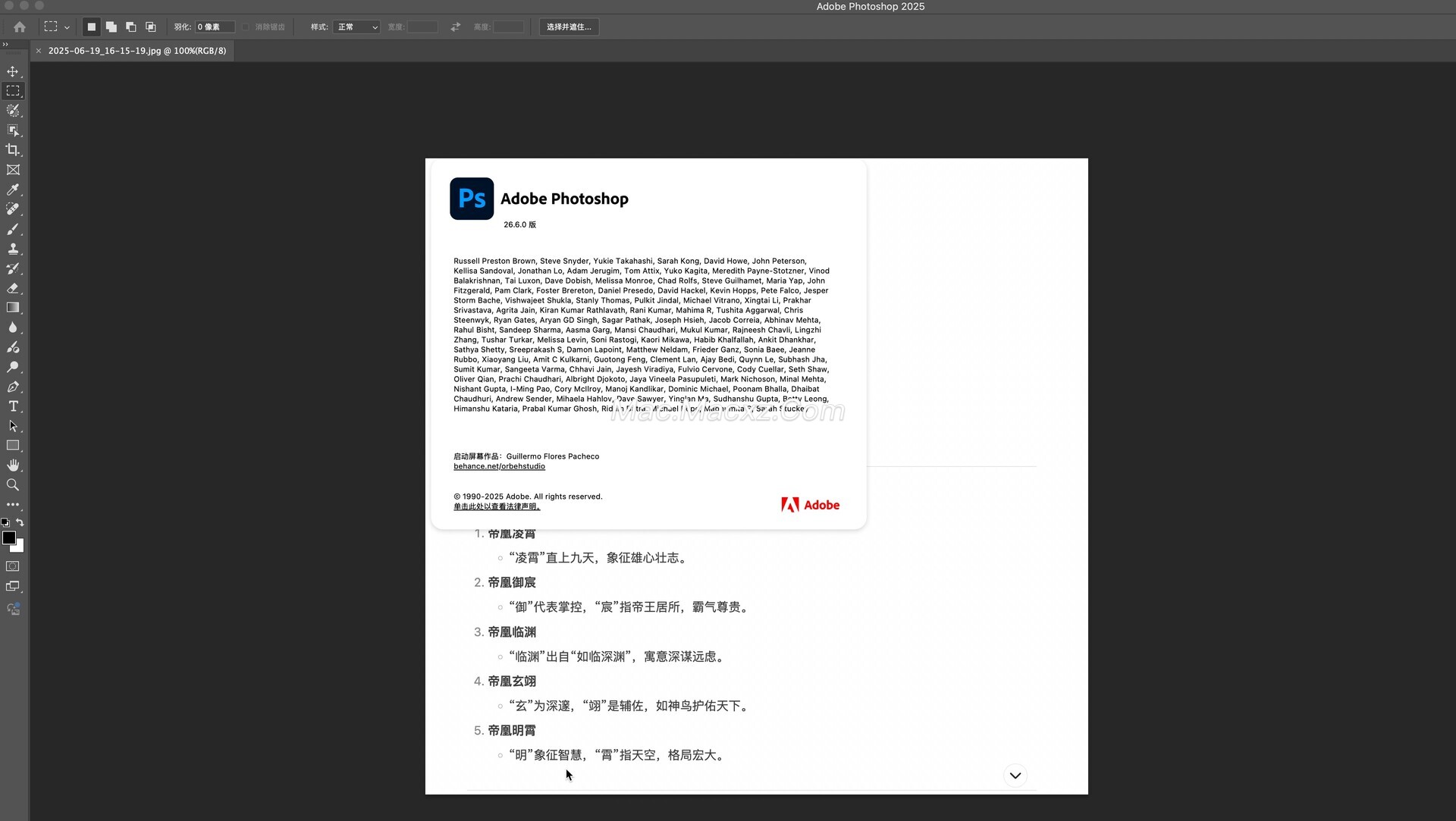Click the '26.6.0 版' version text
This screenshot has height=821, width=1456.
point(519,225)
